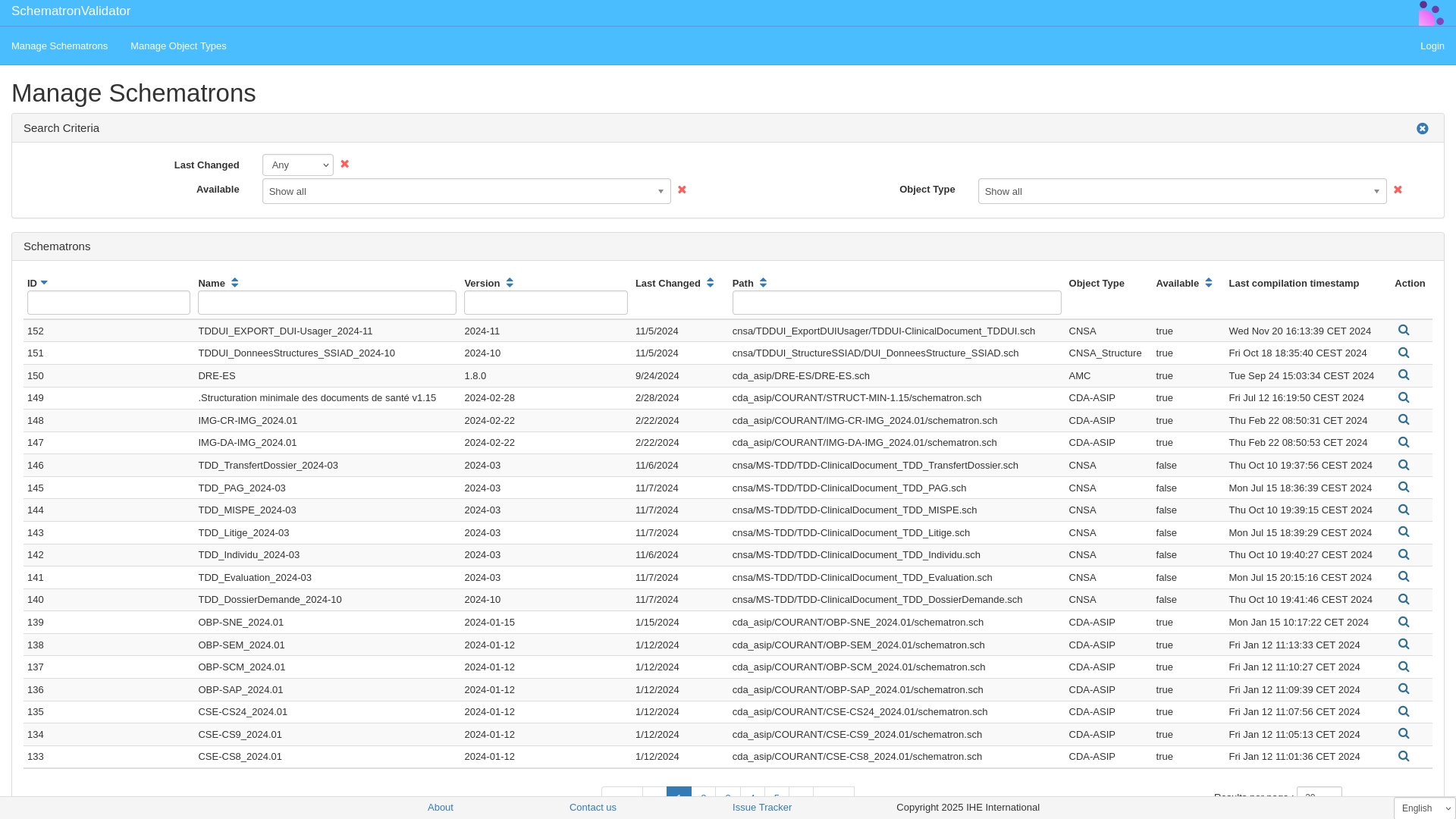Click the Login link

[1432, 46]
